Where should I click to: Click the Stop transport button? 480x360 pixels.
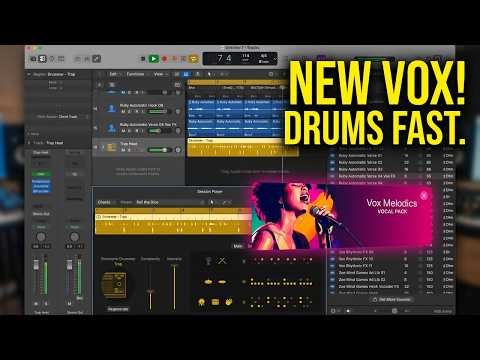click(x=143, y=59)
